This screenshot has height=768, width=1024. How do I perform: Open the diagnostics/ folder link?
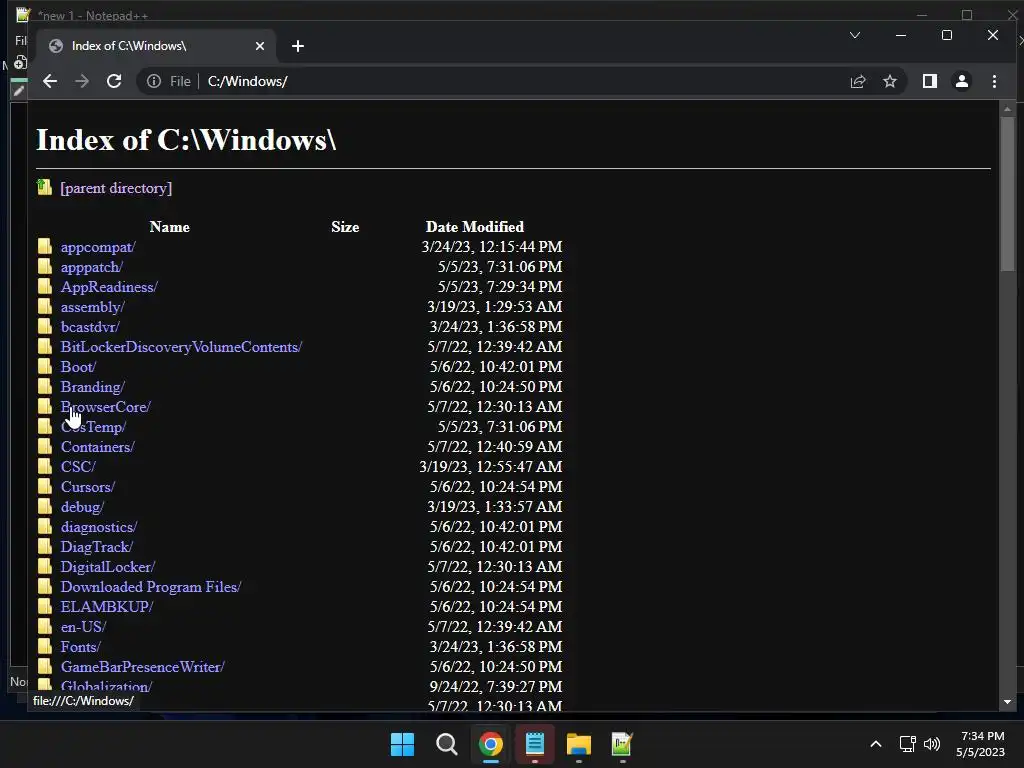(99, 527)
